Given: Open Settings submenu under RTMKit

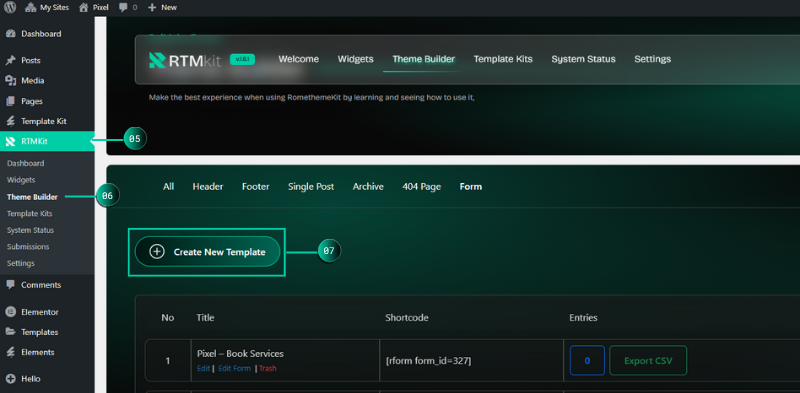Looking at the screenshot, I should point(21,263).
